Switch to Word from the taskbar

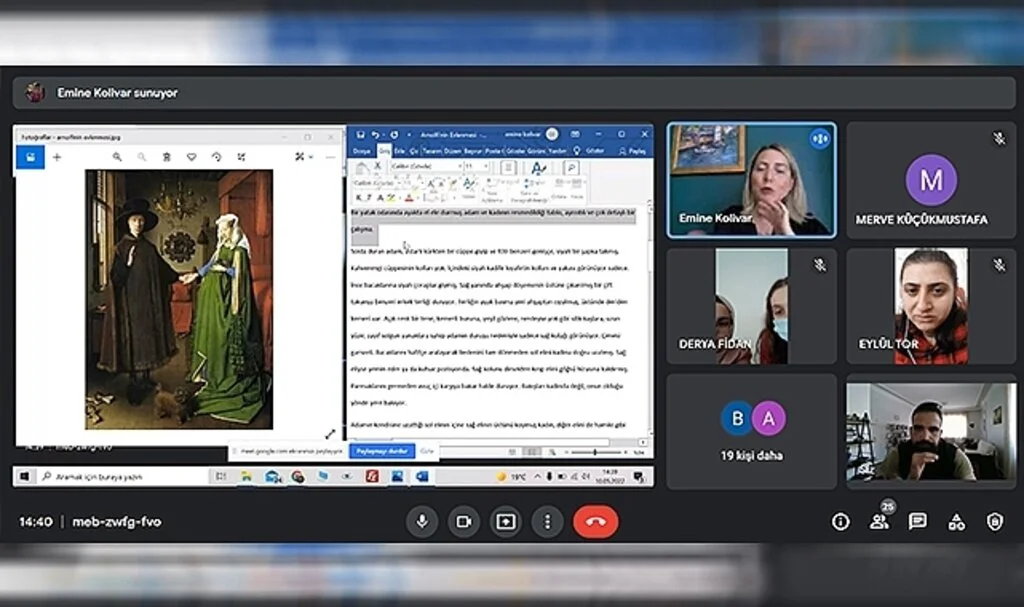pyautogui.click(x=422, y=476)
